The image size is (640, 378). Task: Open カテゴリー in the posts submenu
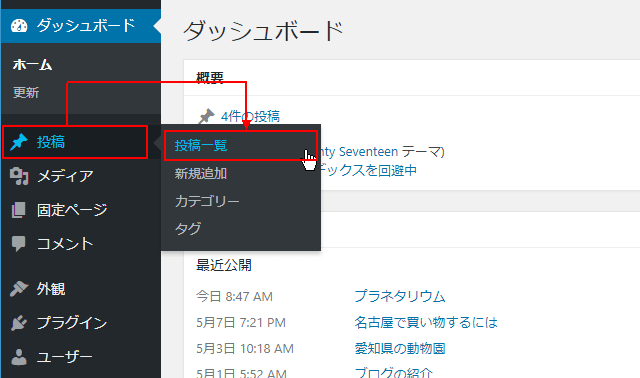[x=207, y=201]
